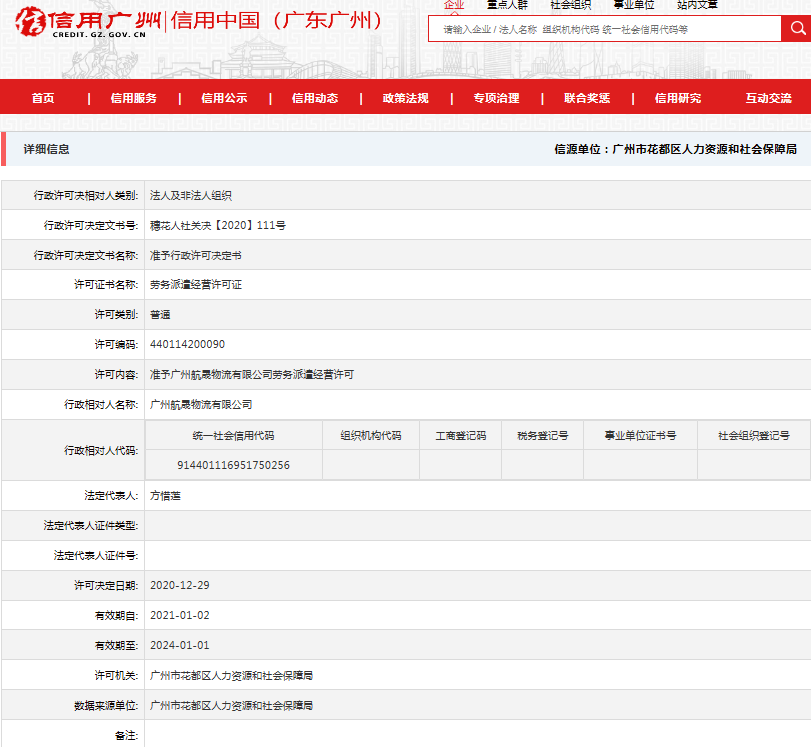This screenshot has width=811, height=747.
Task: Select the value 劳务派遣经营许可证
Action: click(x=196, y=285)
